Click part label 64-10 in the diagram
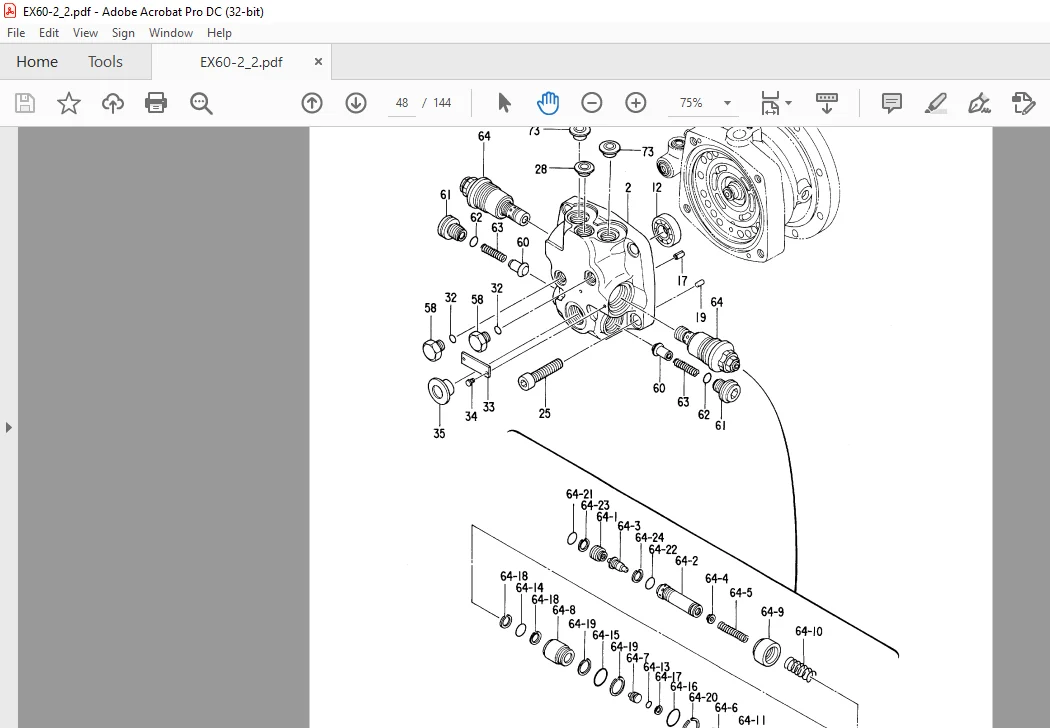This screenshot has height=728, width=1050. tap(808, 632)
